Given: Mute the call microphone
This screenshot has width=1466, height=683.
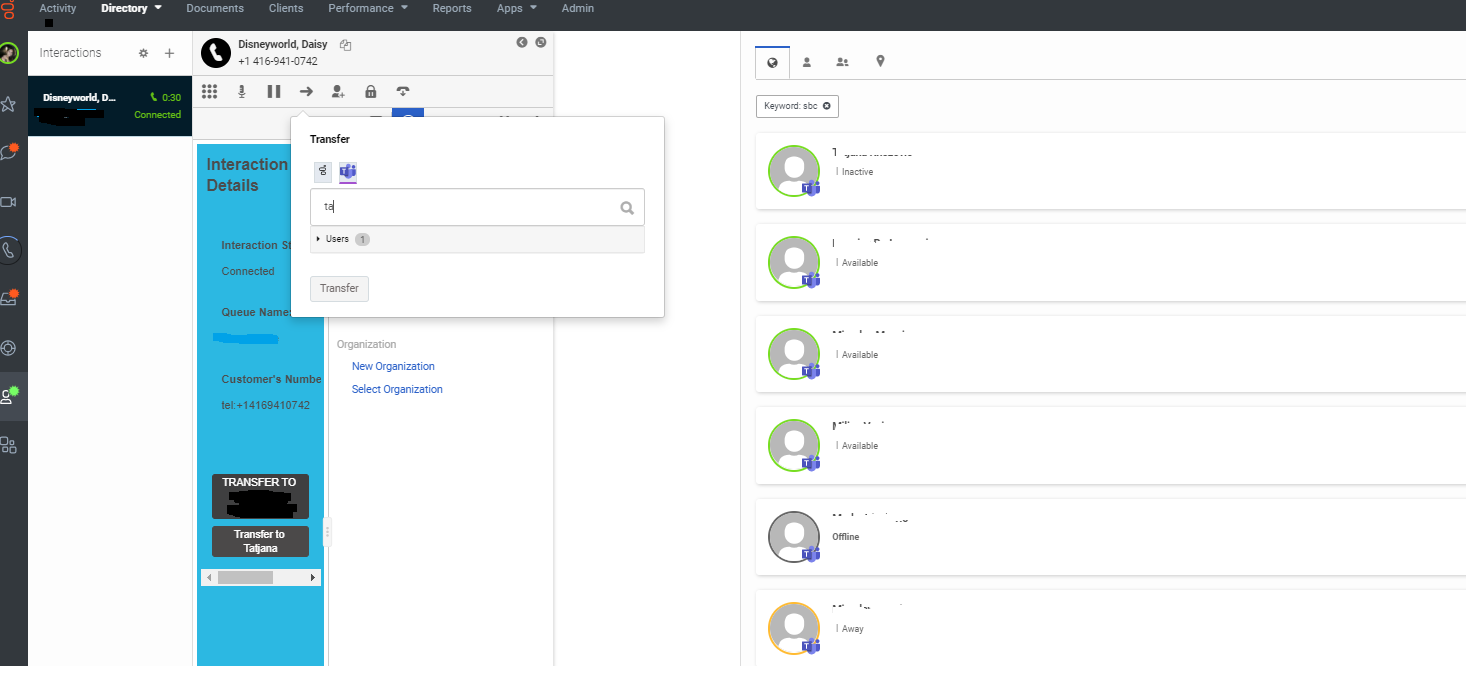Looking at the screenshot, I should coord(242,92).
